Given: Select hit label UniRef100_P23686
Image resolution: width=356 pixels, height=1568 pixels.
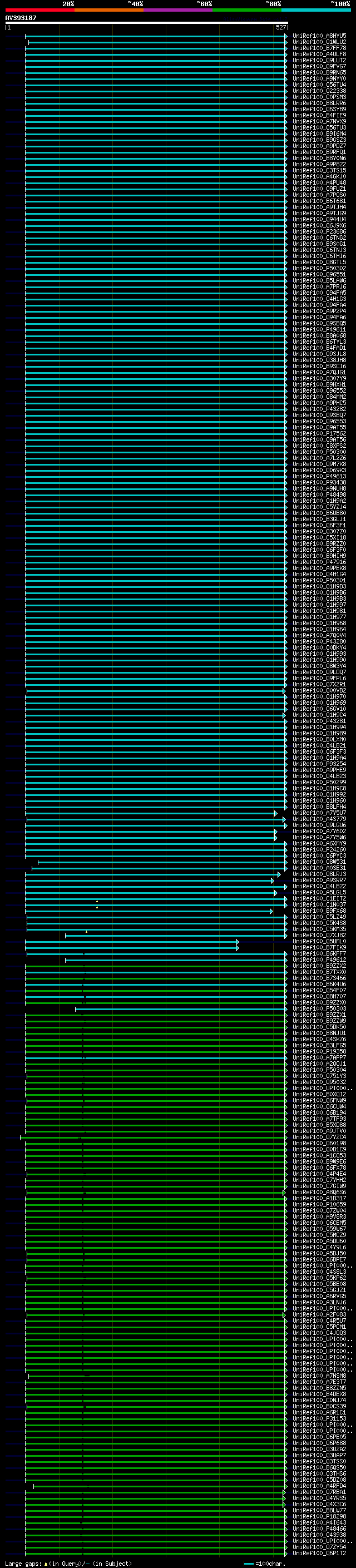Looking at the screenshot, I should [x=319, y=232].
